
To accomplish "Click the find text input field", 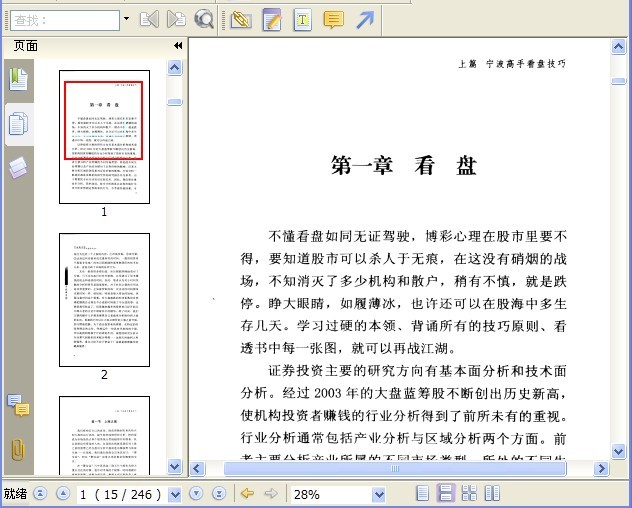I will point(65,20).
